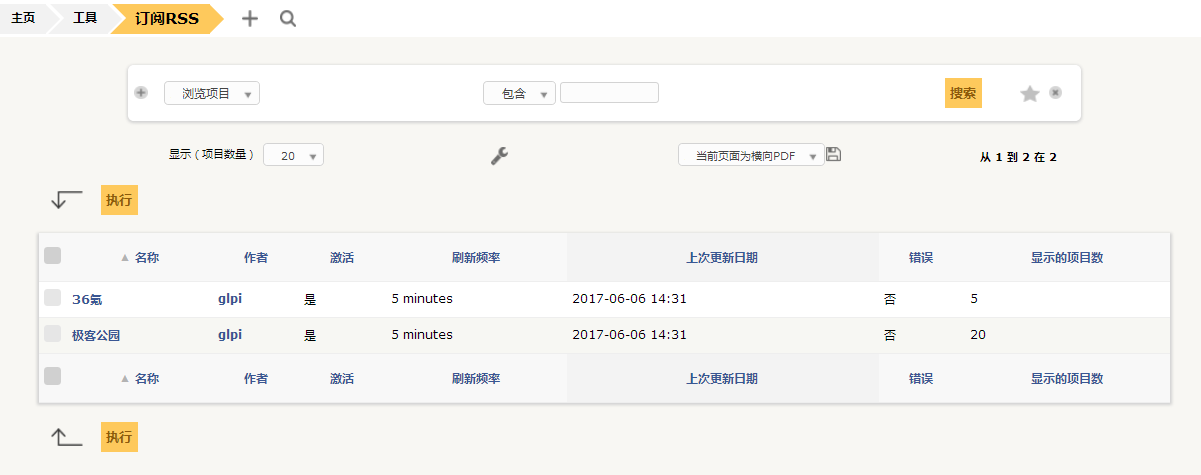
Task: Click the 搜索 button
Action: pyautogui.click(x=963, y=93)
